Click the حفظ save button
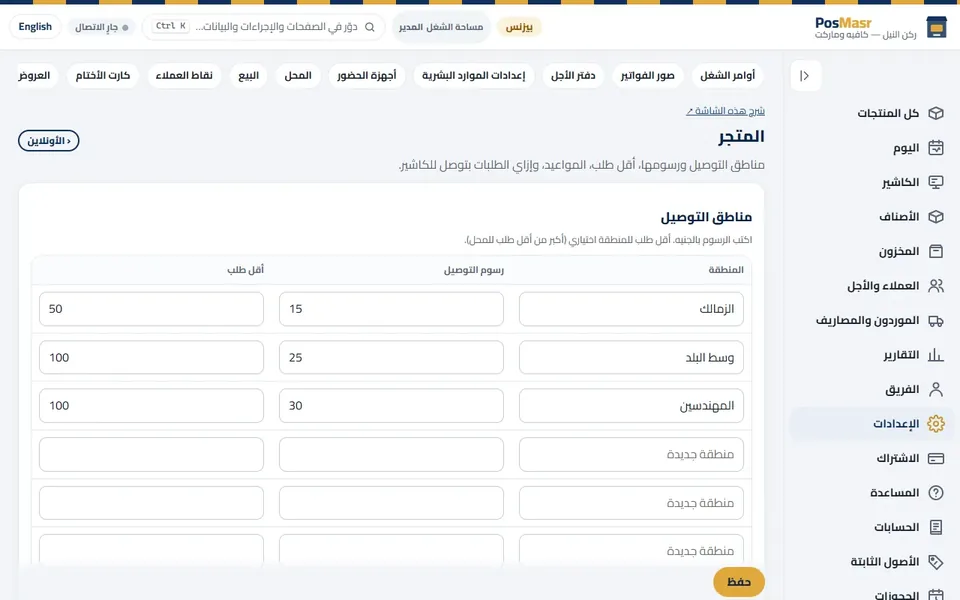Screen dimensions: 960x600 click(739, 582)
